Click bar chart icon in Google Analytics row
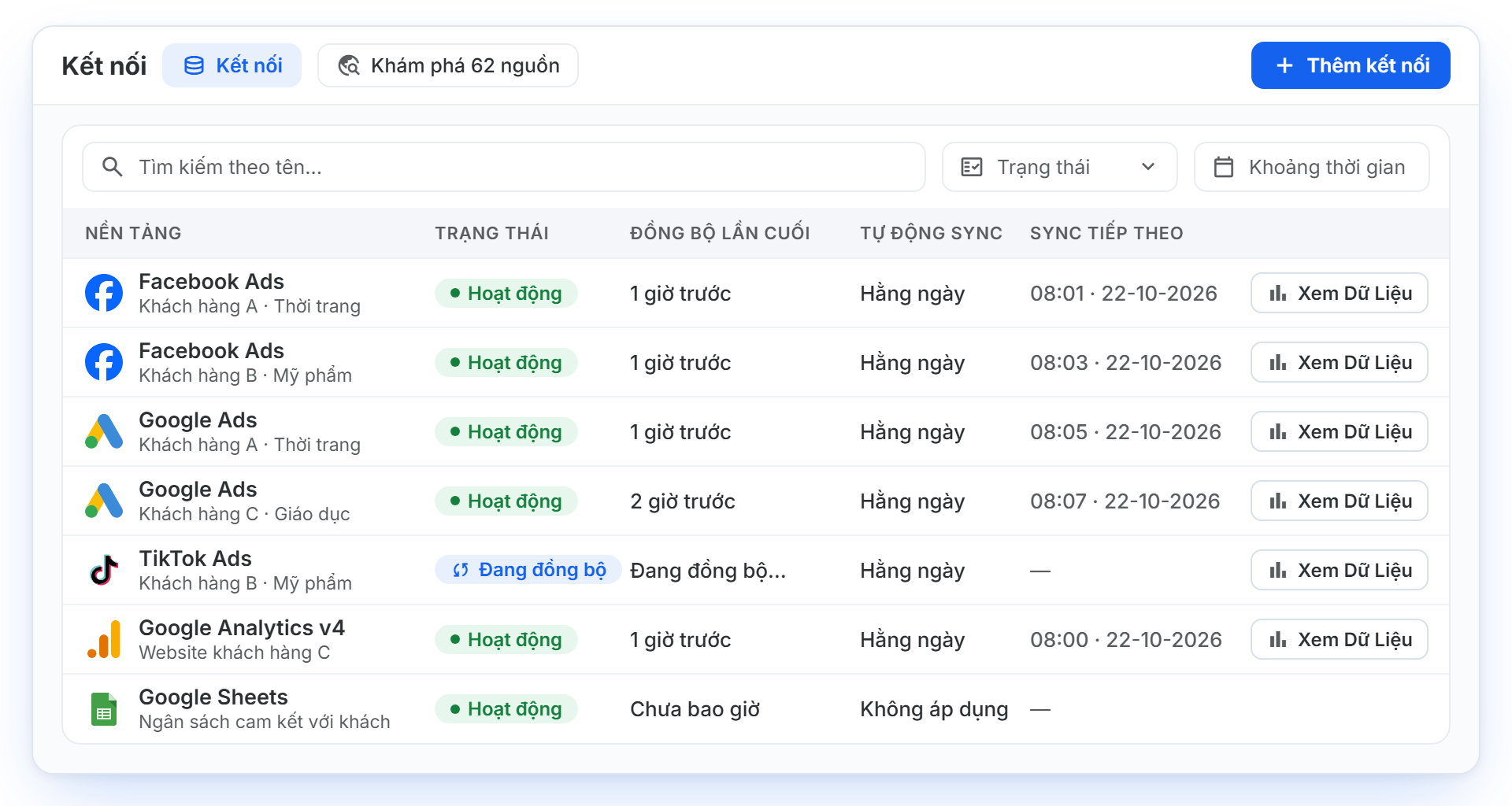 (x=1278, y=639)
